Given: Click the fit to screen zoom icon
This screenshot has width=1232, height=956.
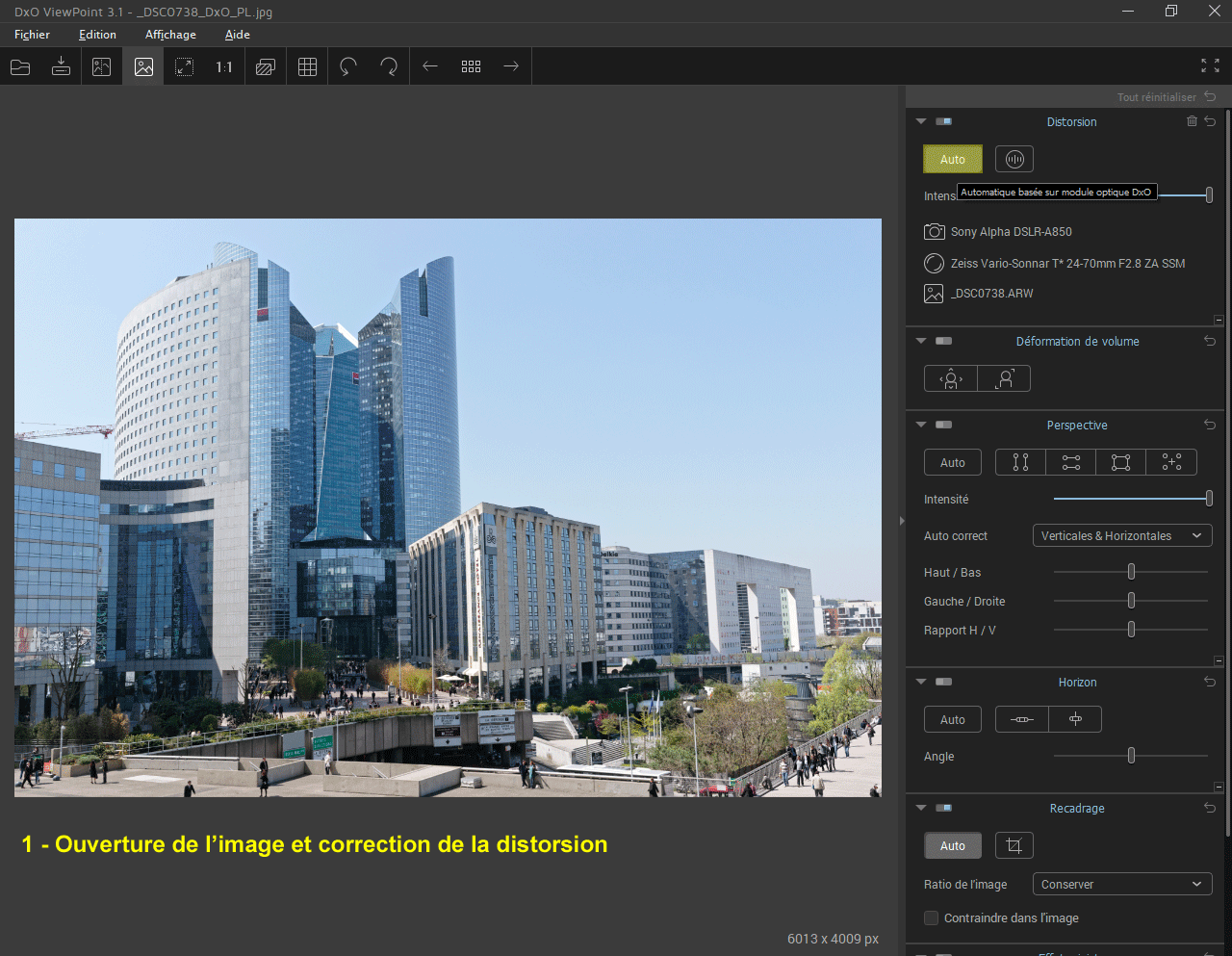Looking at the screenshot, I should 184,66.
